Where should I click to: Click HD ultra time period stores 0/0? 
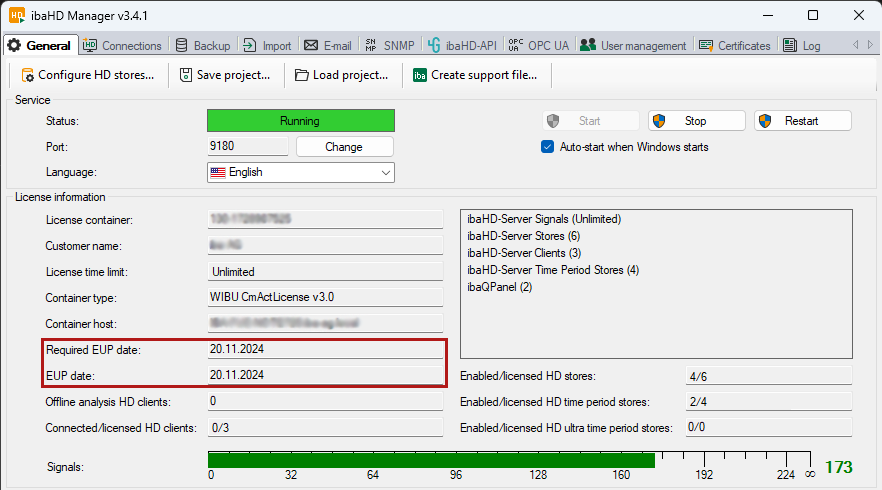coord(768,428)
